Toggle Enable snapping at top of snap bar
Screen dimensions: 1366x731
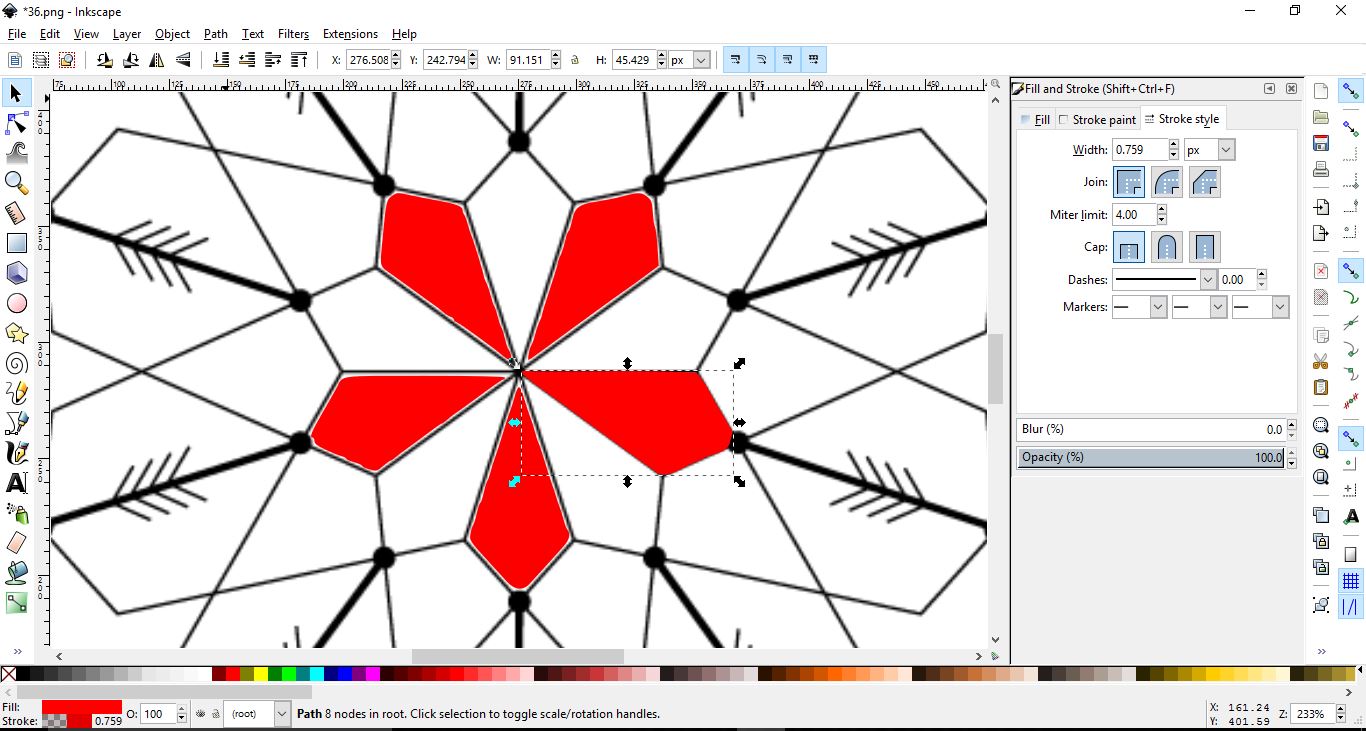coord(1351,92)
